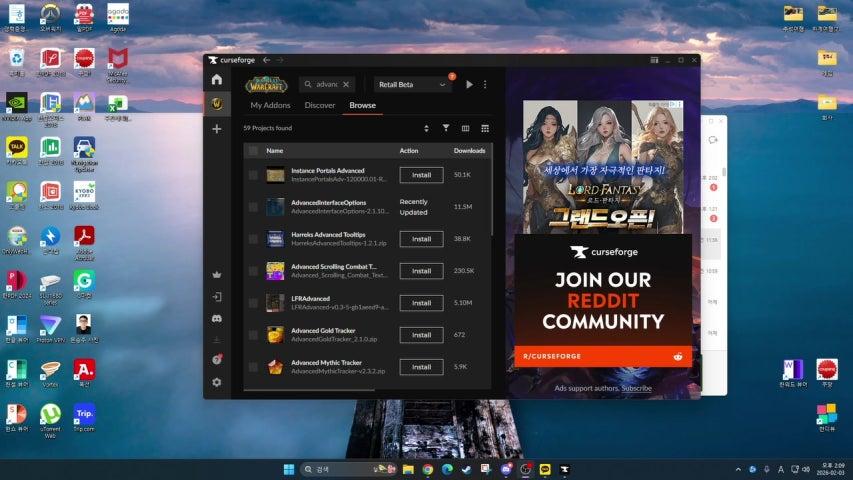Check the box for Harreks Advanced Tooltips
The height and width of the screenshot is (480, 853).
click(253, 239)
